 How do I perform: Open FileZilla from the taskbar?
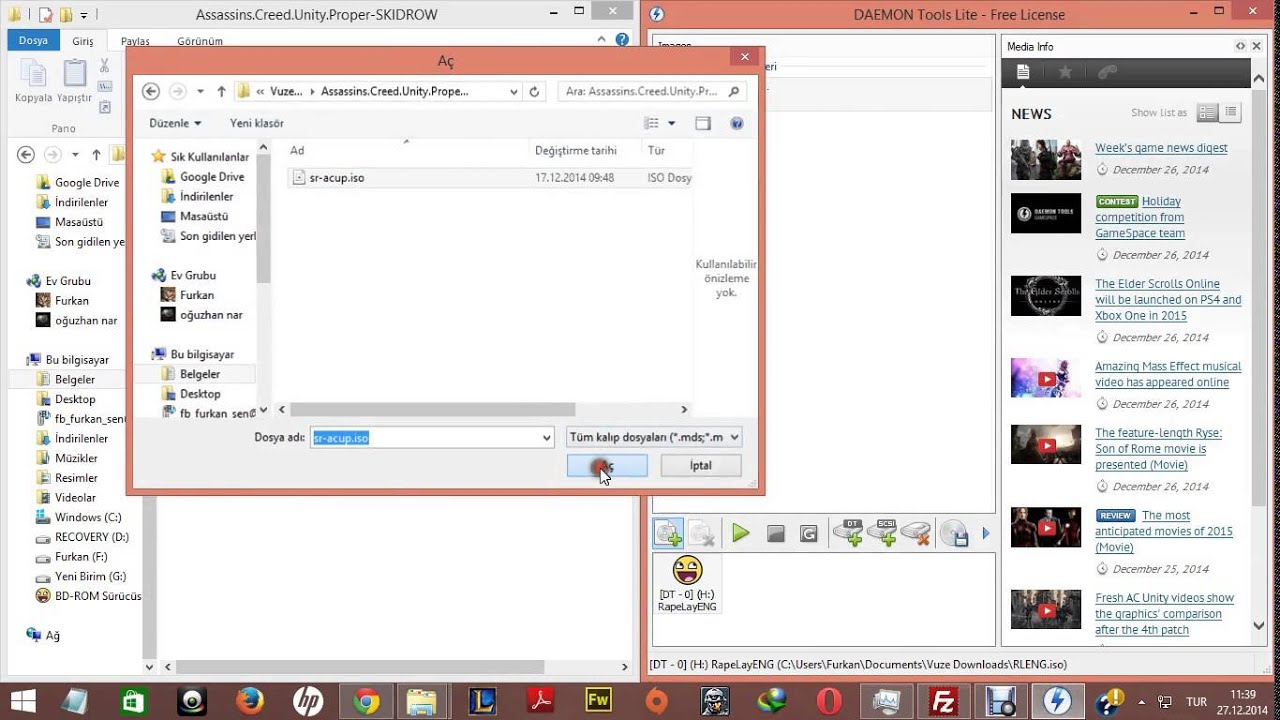[x=941, y=700]
